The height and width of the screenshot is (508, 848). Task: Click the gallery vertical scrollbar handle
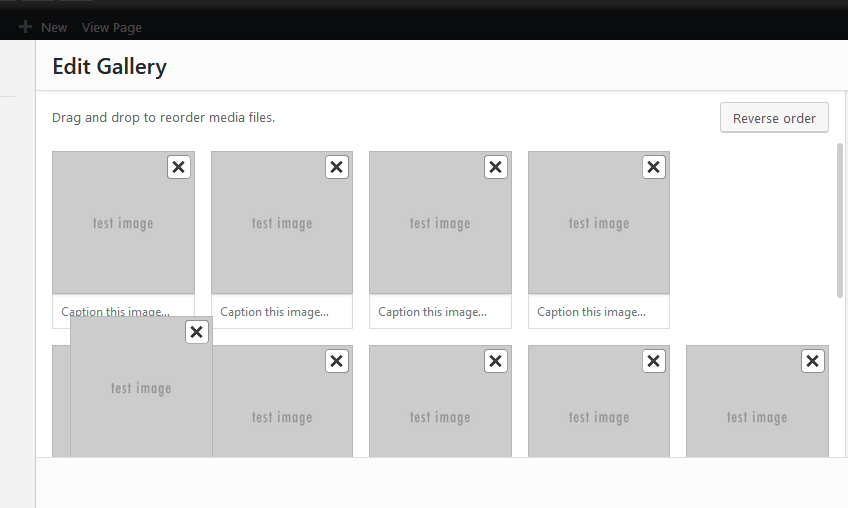[839, 220]
